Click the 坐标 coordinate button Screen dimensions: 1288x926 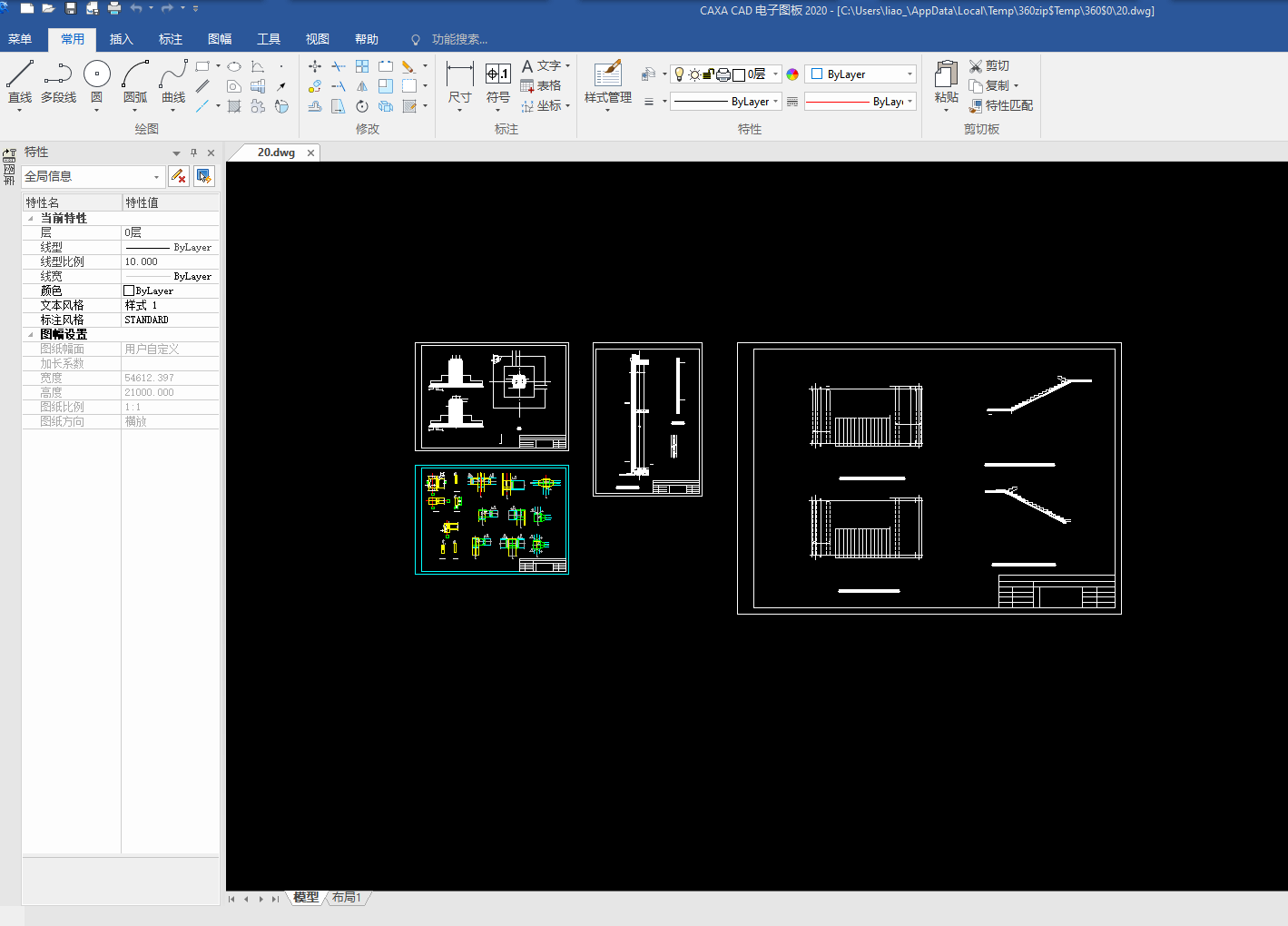pos(546,105)
